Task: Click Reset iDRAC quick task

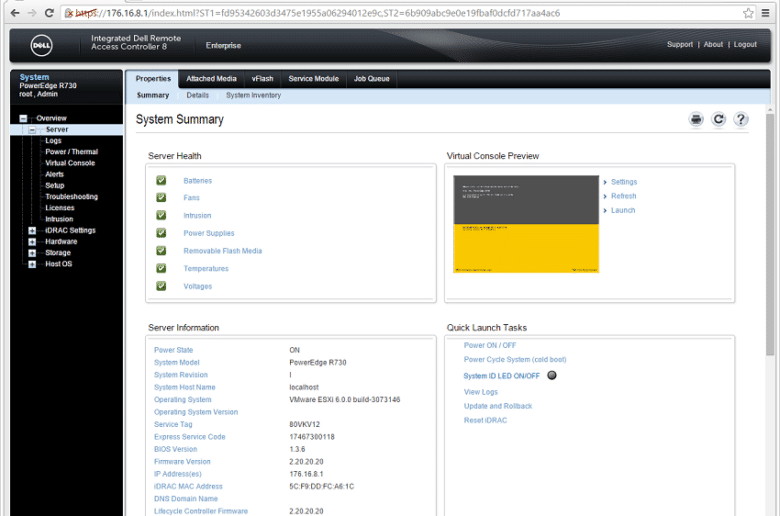Action: point(485,420)
